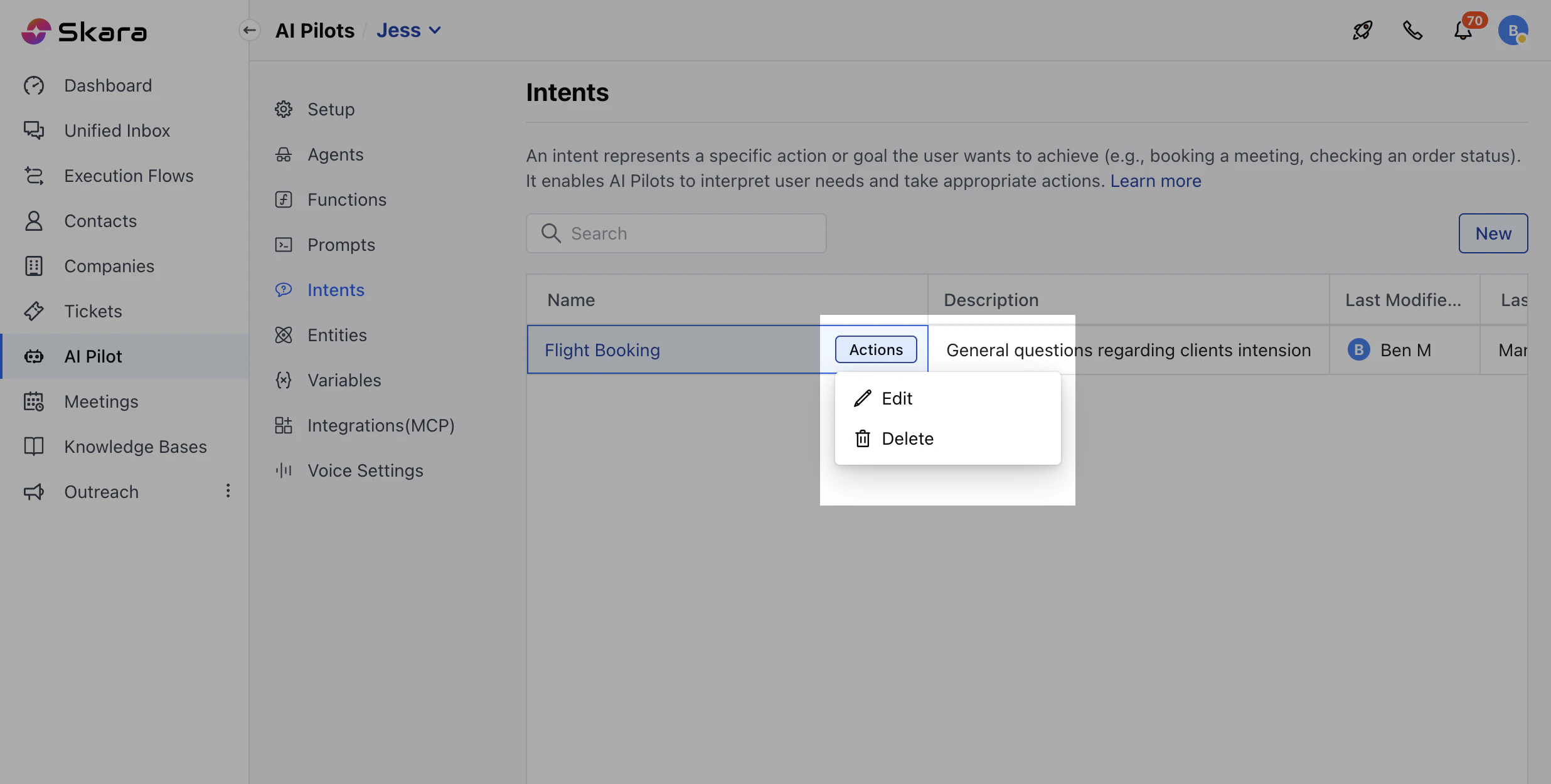This screenshot has width=1551, height=784.
Task: Click the Outreach megaphone icon
Action: click(34, 492)
